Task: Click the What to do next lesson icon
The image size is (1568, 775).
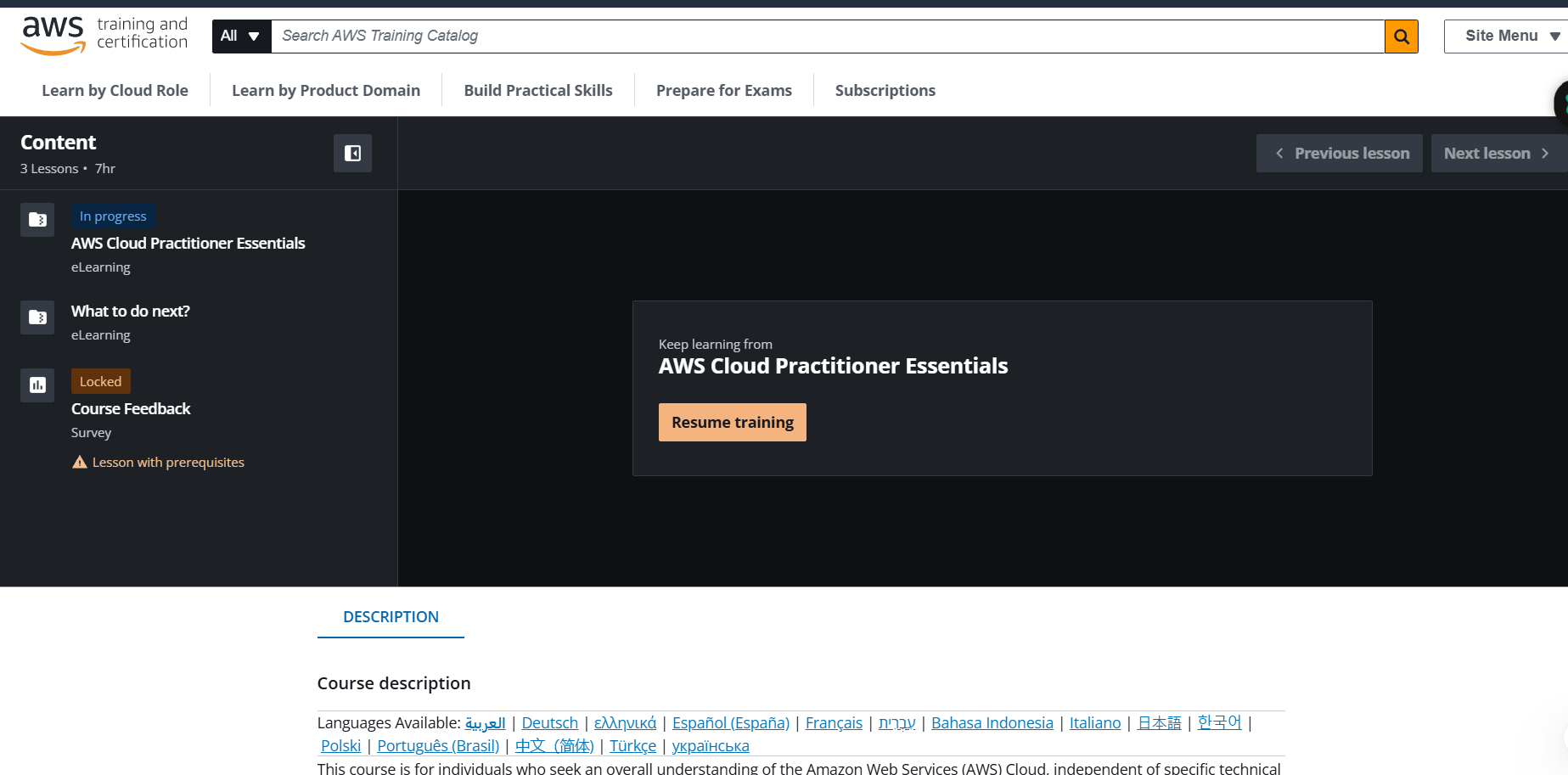Action: click(x=37, y=317)
